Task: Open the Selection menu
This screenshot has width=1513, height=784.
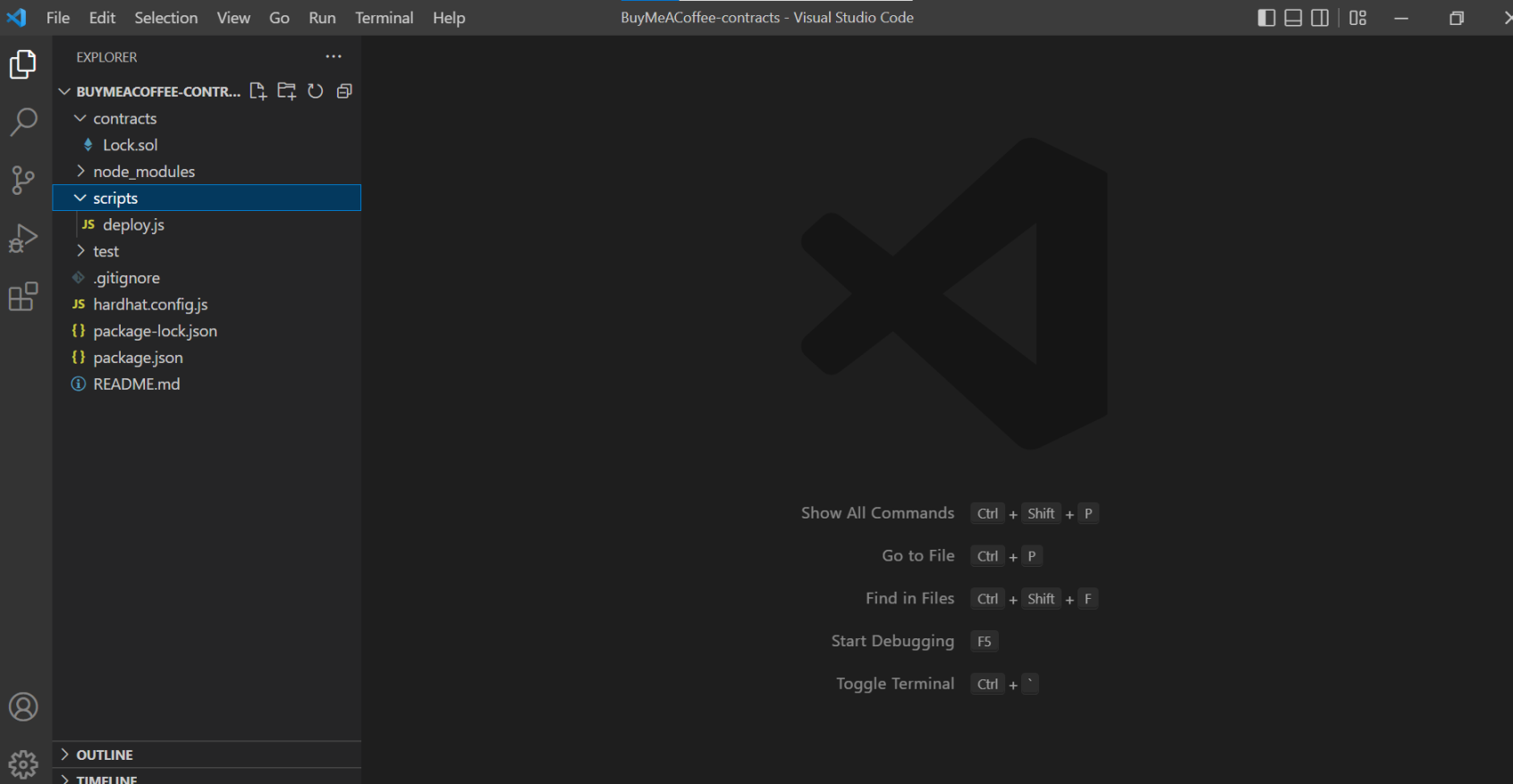Action: click(x=165, y=18)
